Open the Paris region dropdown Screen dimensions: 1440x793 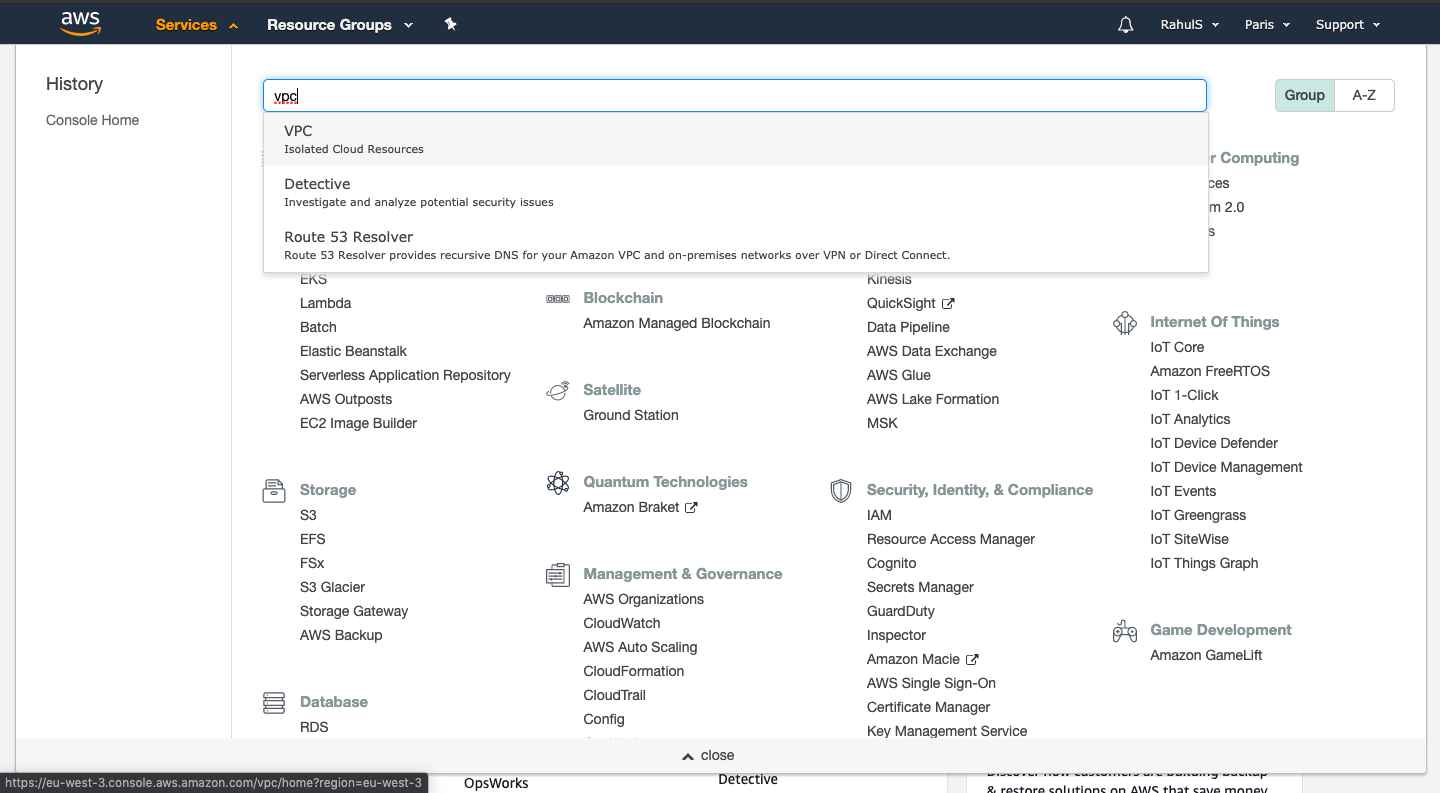(1266, 24)
